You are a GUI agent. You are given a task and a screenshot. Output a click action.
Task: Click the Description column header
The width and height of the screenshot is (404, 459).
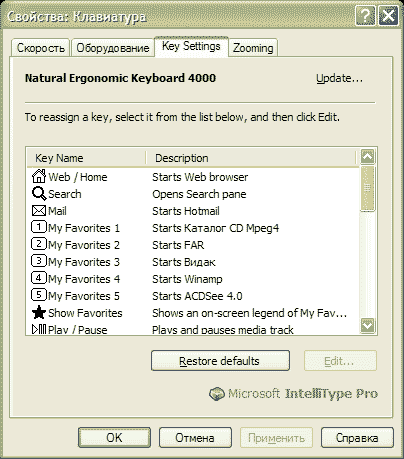[252, 158]
